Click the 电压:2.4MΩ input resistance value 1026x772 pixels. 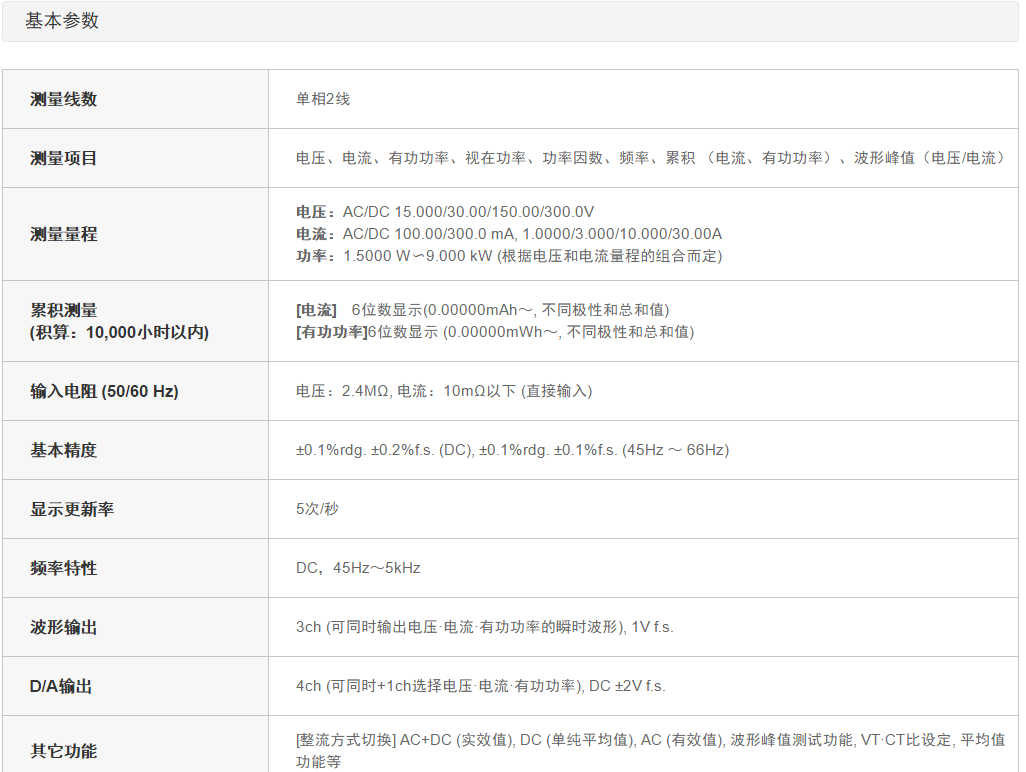coord(444,391)
